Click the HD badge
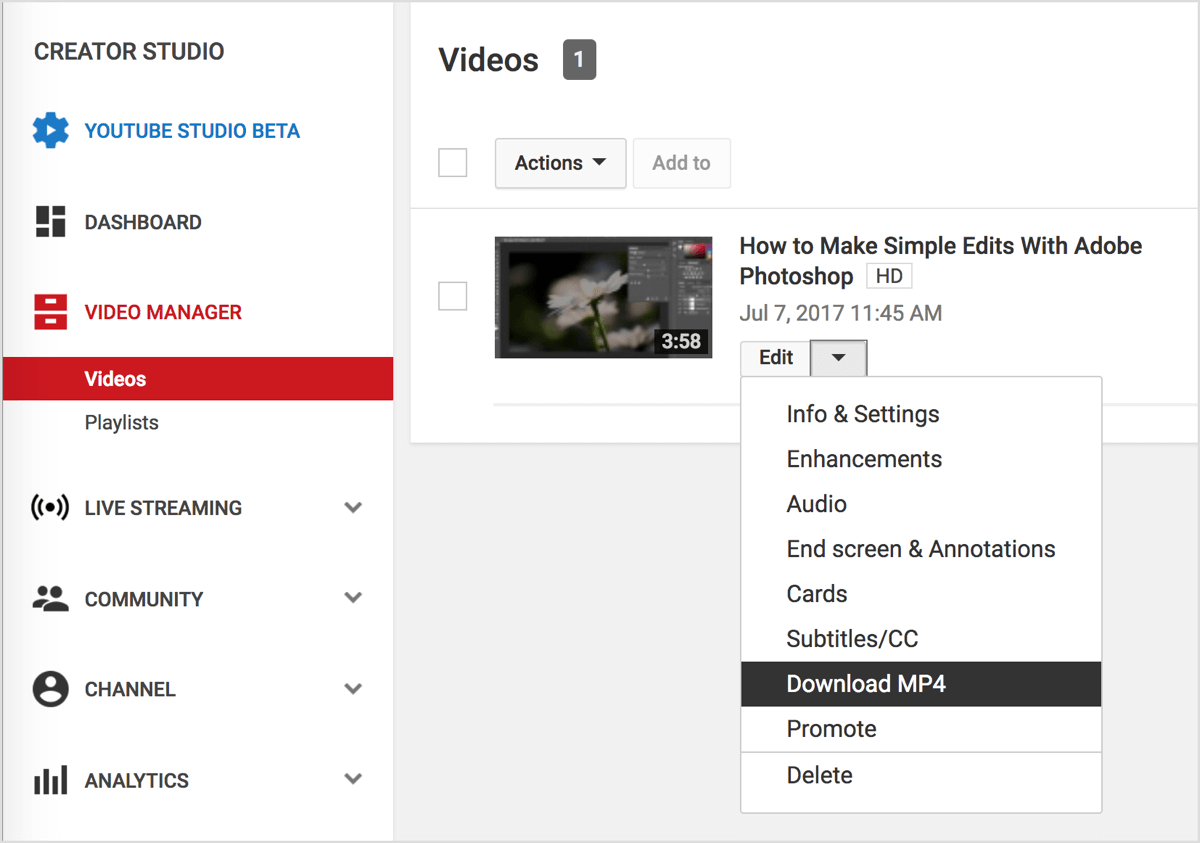This screenshot has width=1200, height=843. click(x=889, y=277)
